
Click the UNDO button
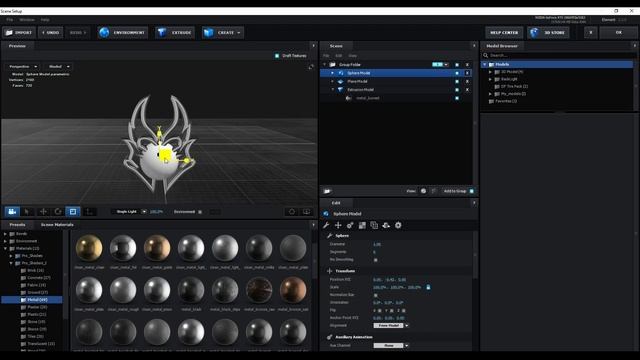coord(51,33)
